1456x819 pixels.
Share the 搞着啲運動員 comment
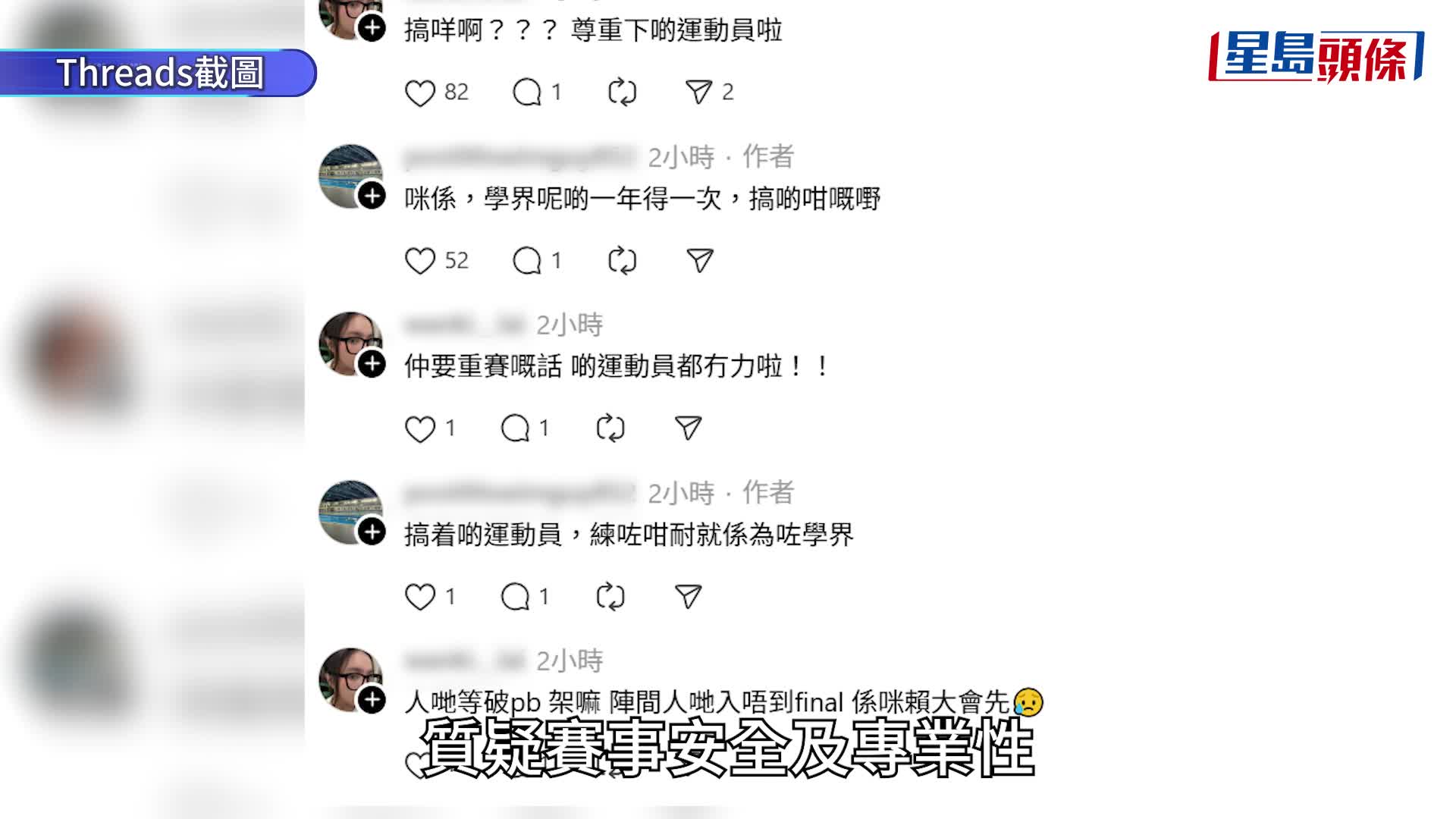[x=688, y=597]
